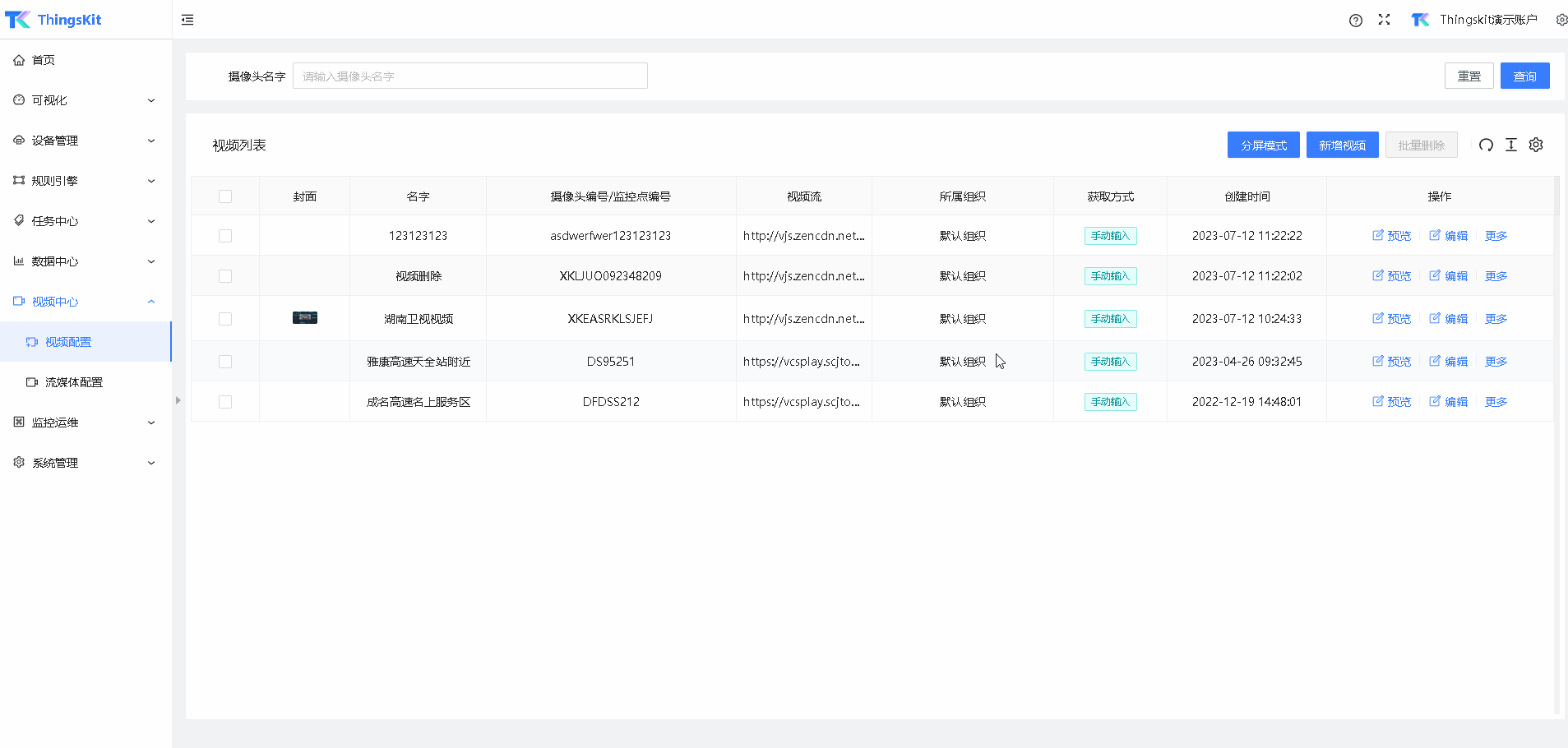Check the box for 123123123 row

[x=225, y=236]
